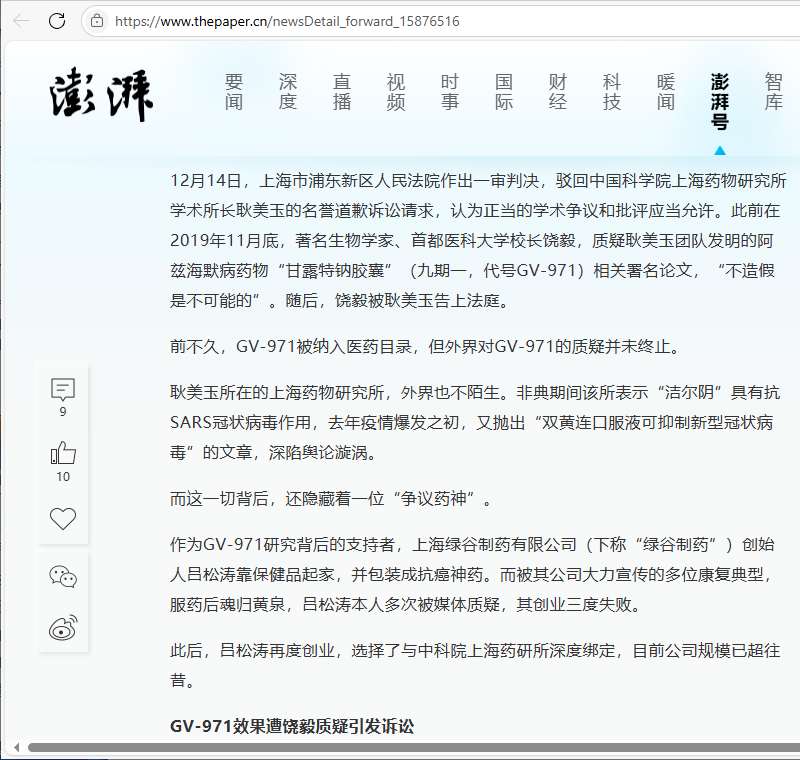Click heading GV-971效果遭饶毅质疑引发诉讼

(292, 726)
